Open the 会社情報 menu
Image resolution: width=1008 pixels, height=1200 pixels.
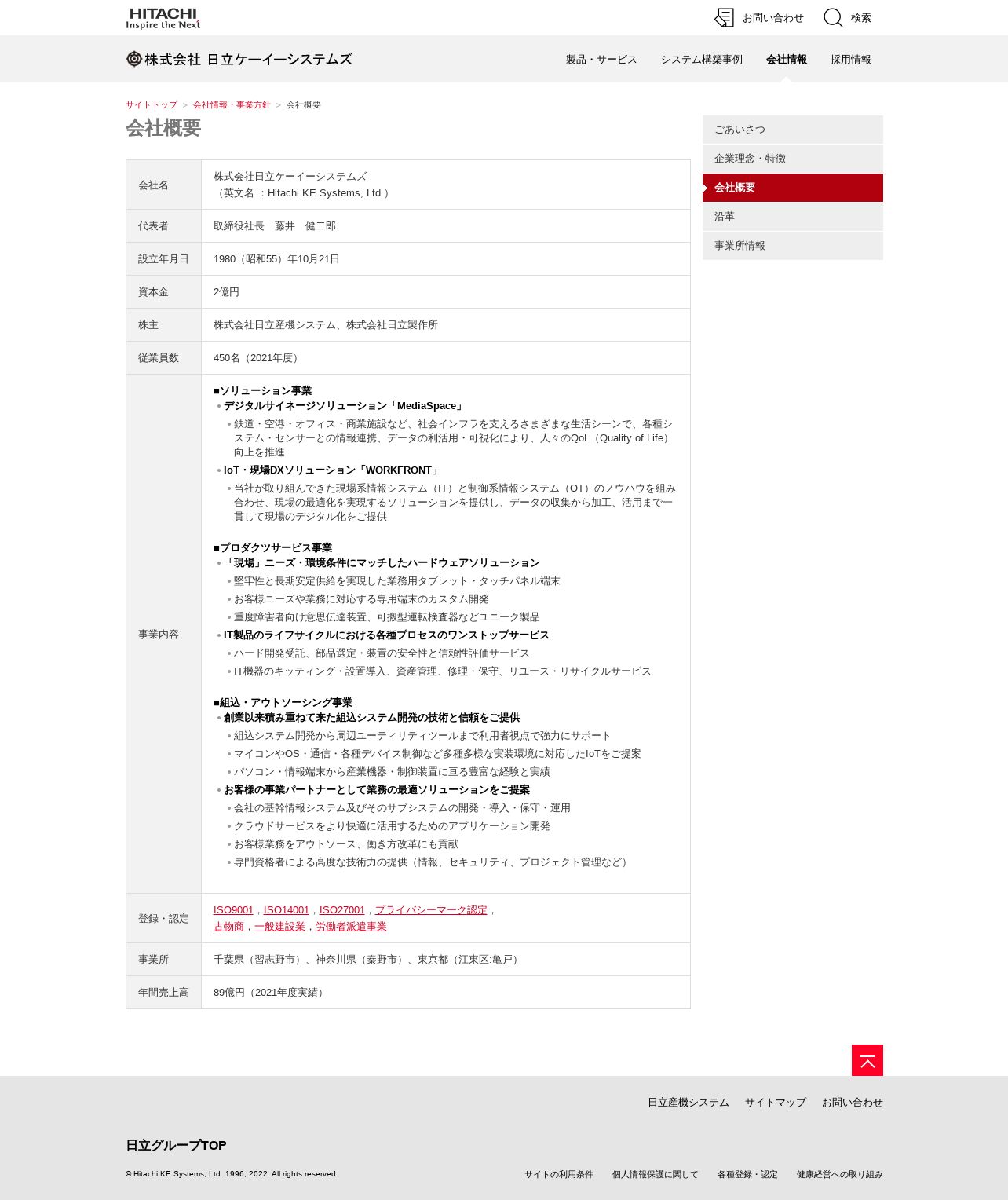click(787, 60)
